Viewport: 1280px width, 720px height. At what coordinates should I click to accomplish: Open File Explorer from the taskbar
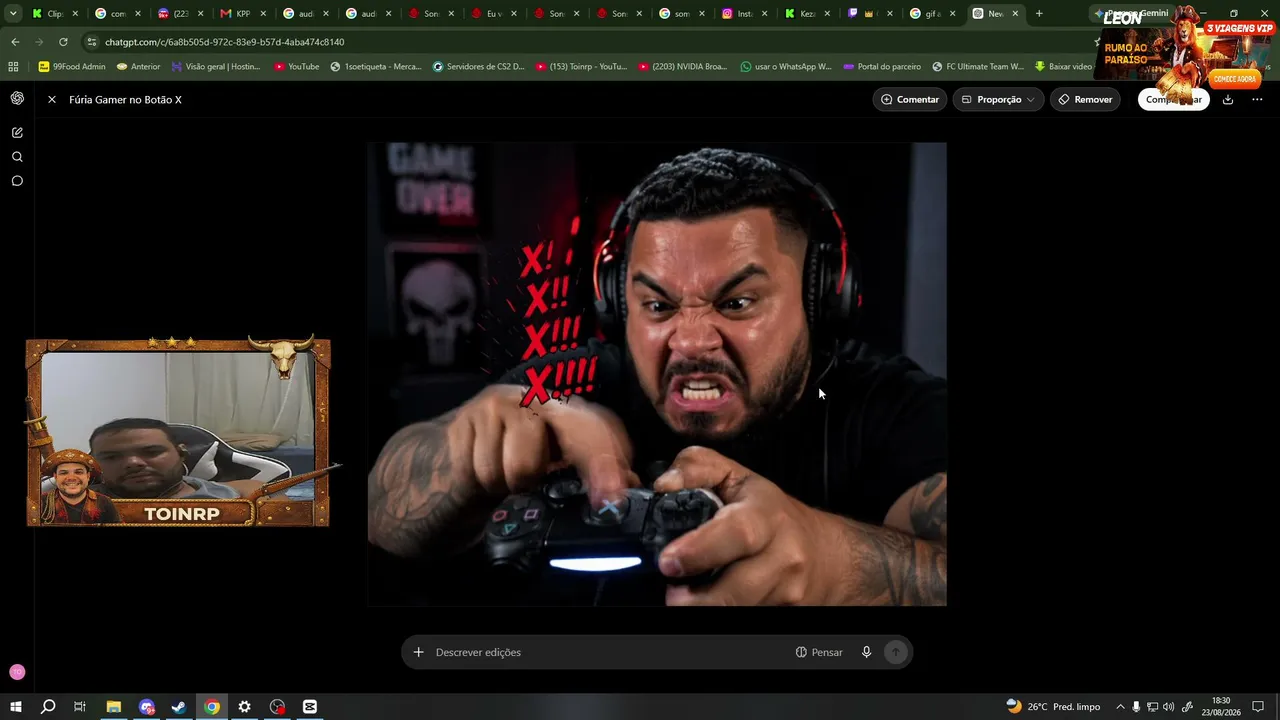pos(114,707)
